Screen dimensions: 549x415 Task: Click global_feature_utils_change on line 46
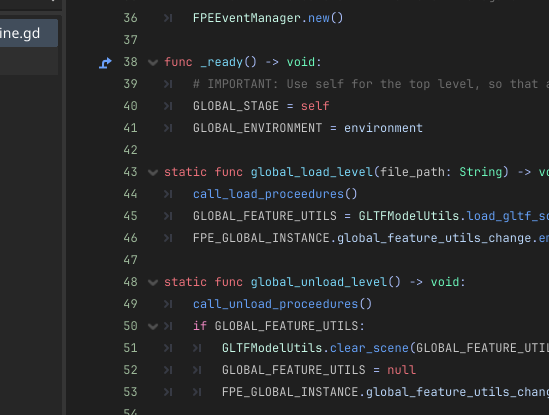434,238
